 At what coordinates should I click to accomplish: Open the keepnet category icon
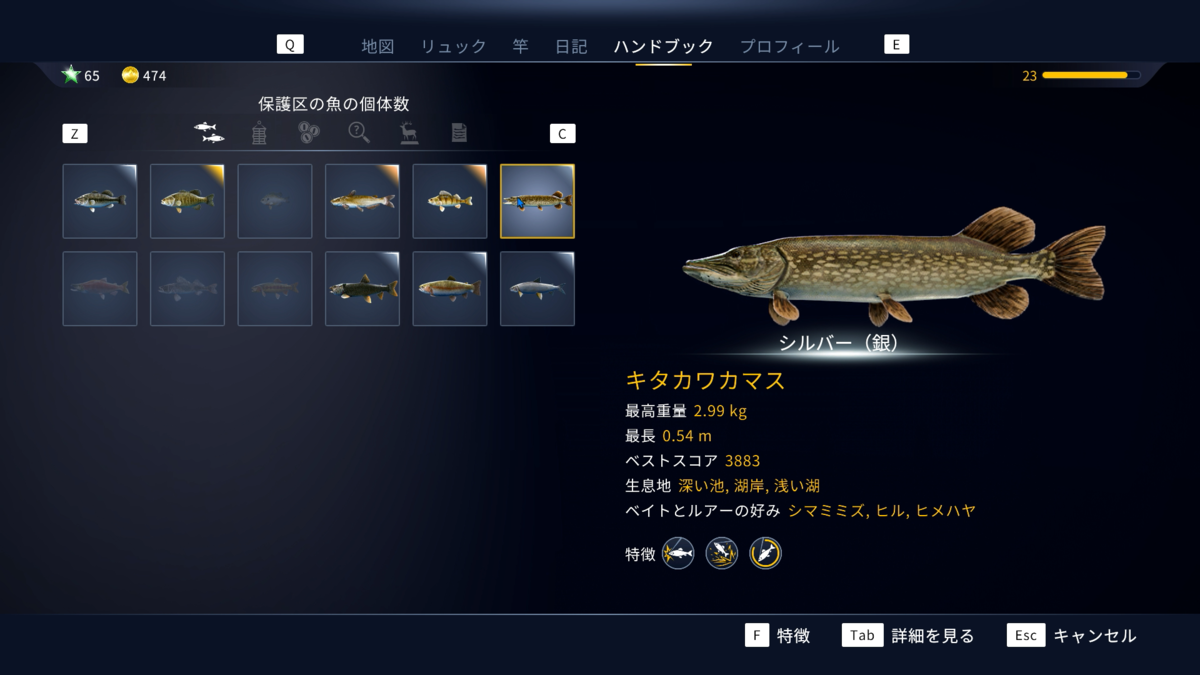click(x=259, y=133)
